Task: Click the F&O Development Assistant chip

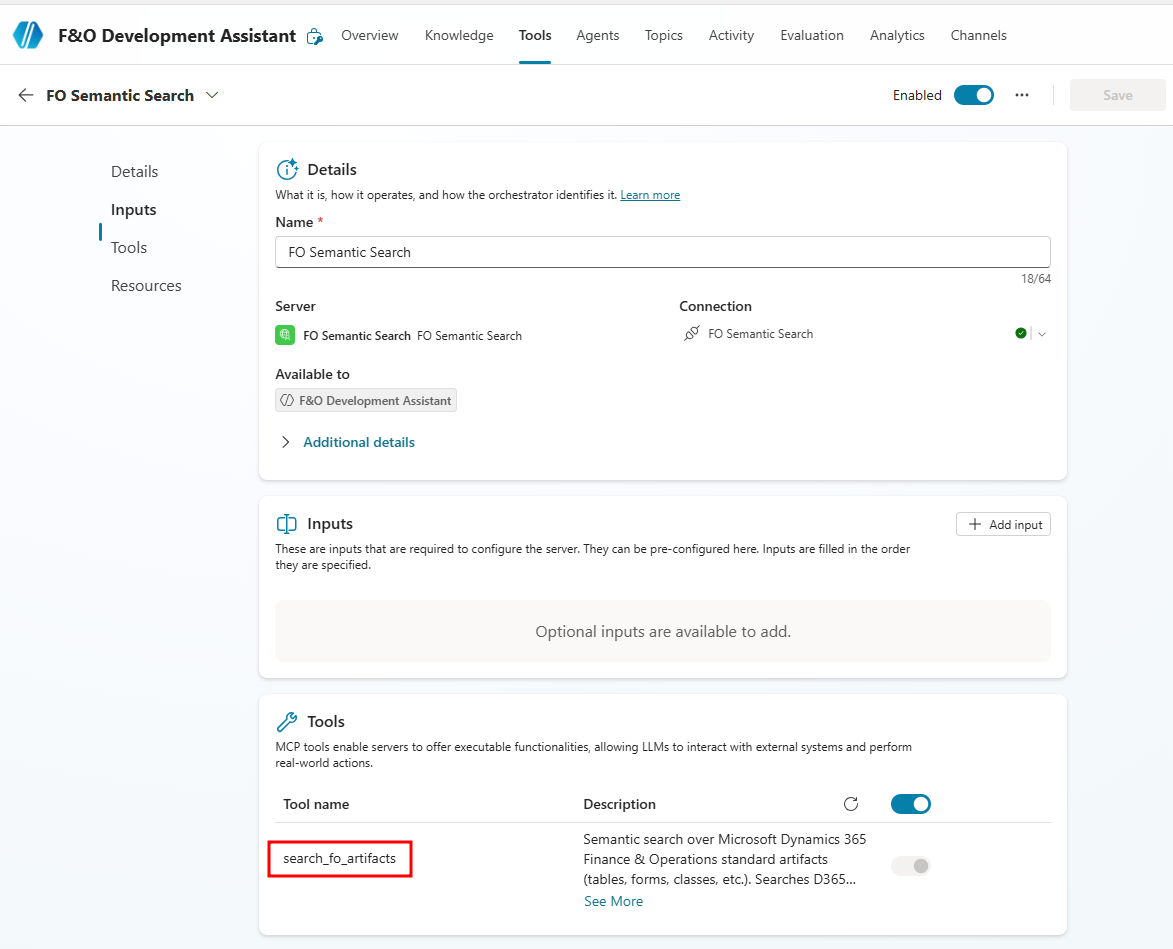Action: coord(366,400)
